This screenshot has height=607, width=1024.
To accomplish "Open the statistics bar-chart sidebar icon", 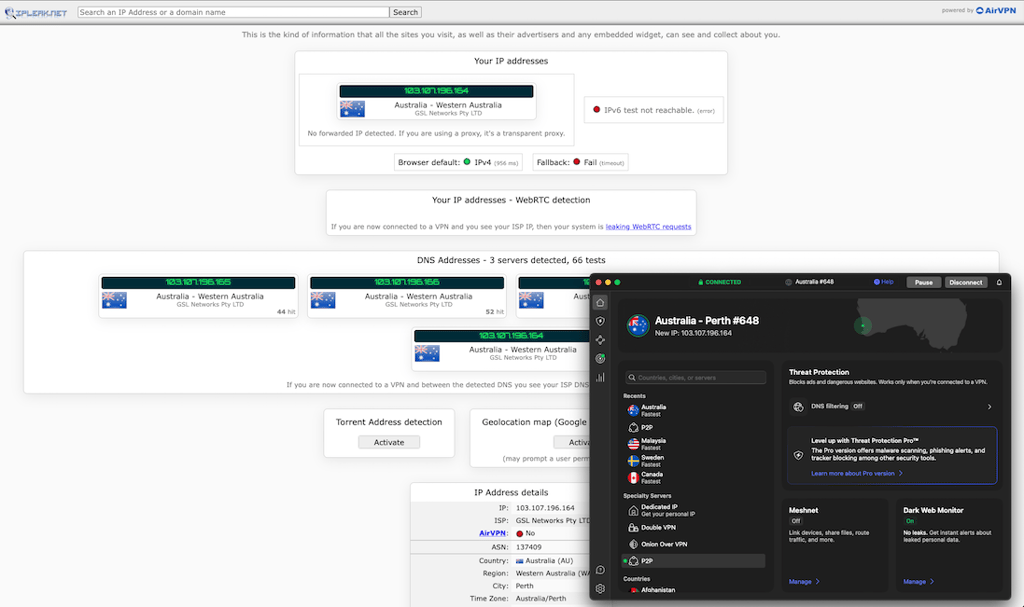I will [x=600, y=377].
